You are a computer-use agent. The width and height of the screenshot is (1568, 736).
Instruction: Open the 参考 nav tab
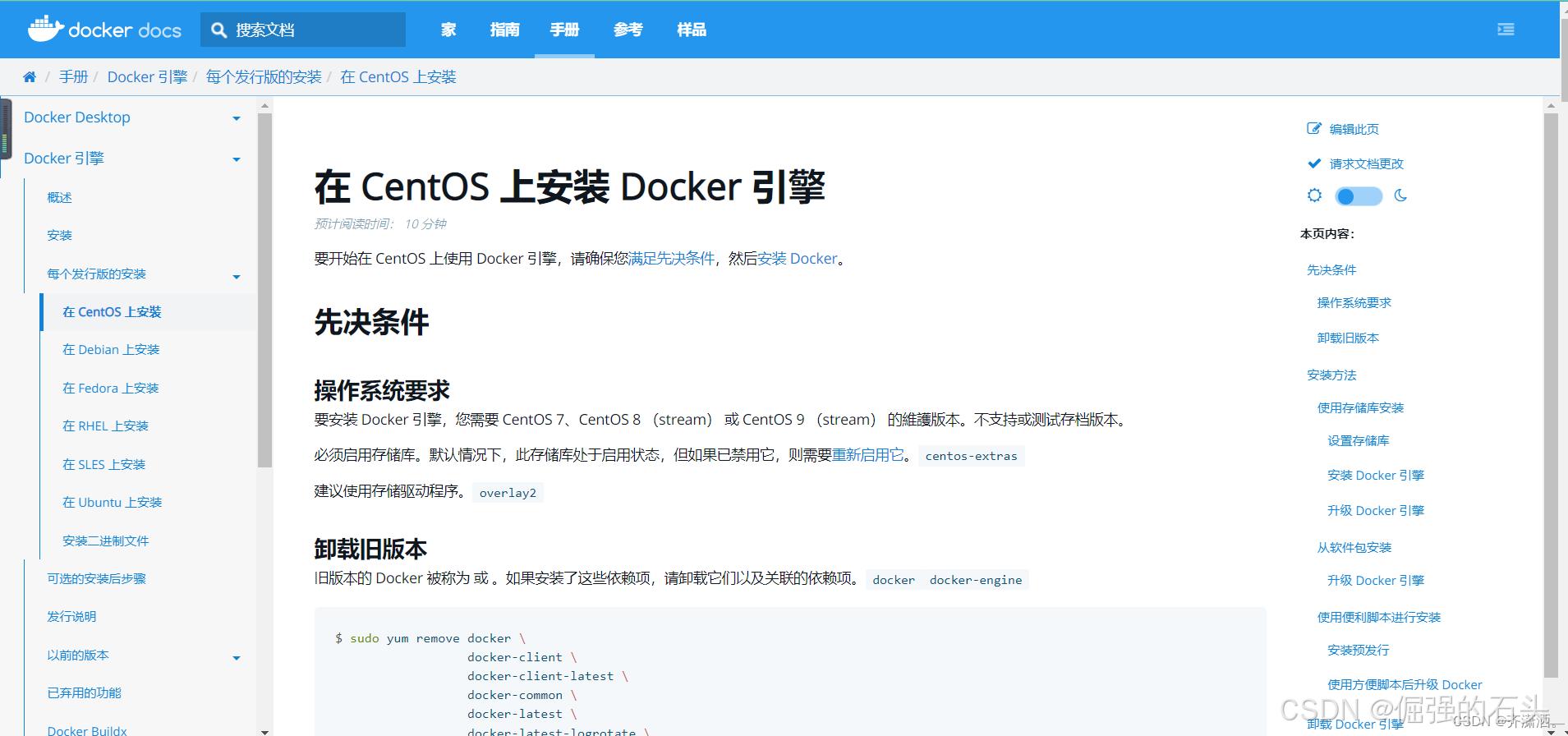tap(628, 30)
